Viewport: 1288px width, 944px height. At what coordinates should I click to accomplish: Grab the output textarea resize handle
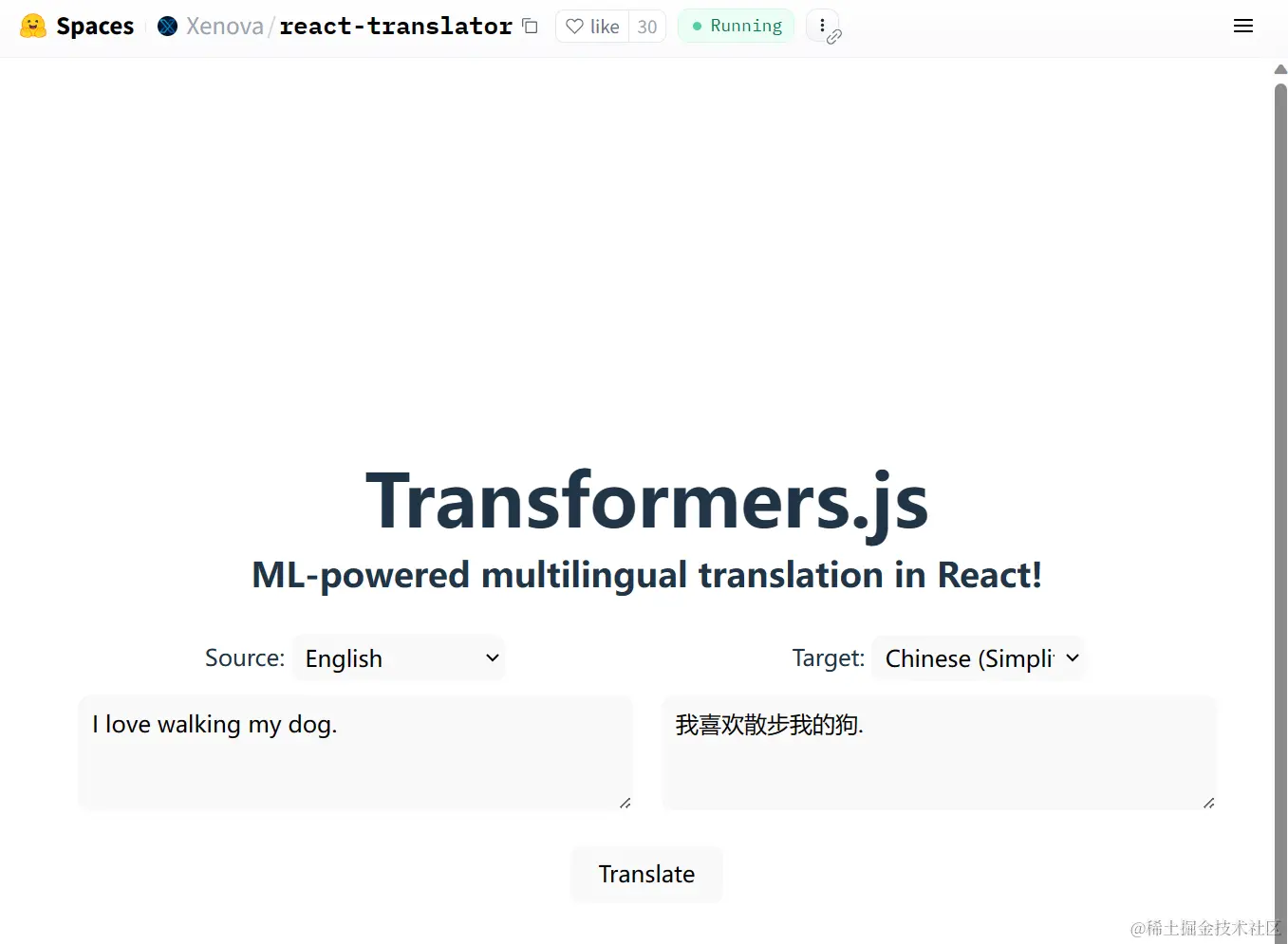[1208, 803]
